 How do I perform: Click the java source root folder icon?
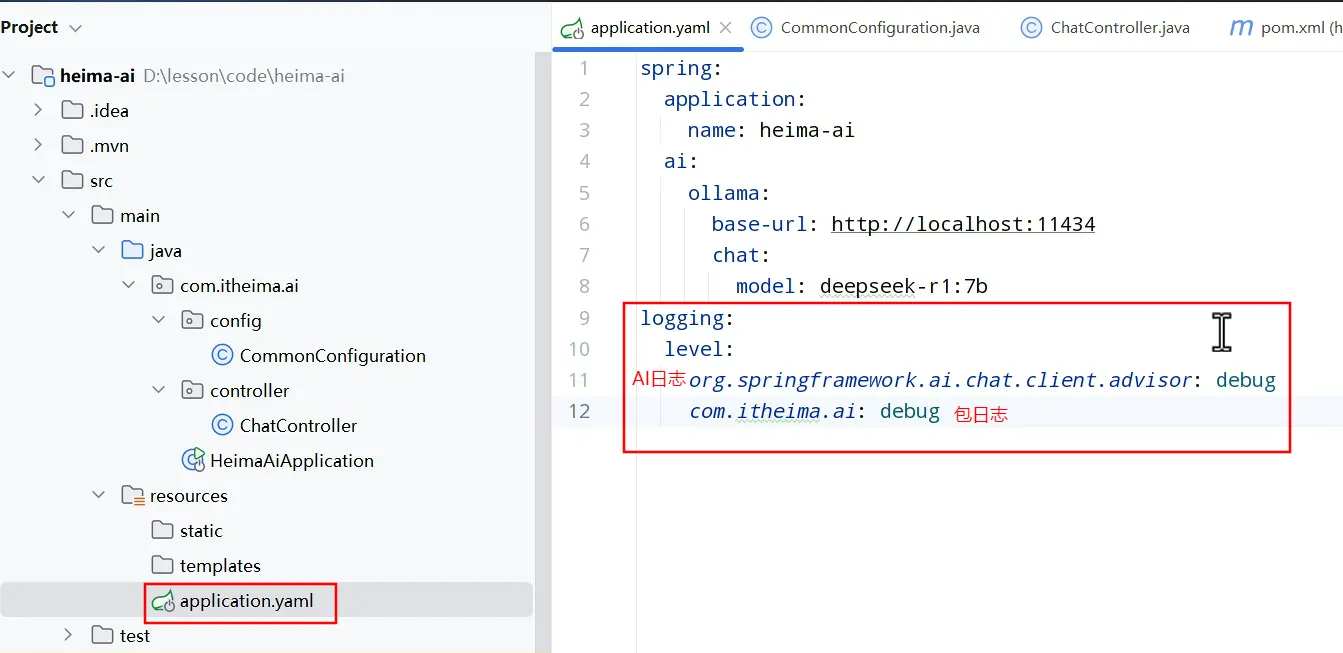[x=132, y=250]
